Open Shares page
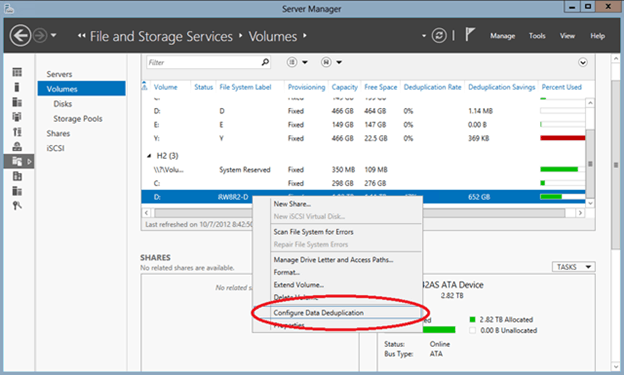Image resolution: width=624 pixels, height=375 pixels. (58, 133)
